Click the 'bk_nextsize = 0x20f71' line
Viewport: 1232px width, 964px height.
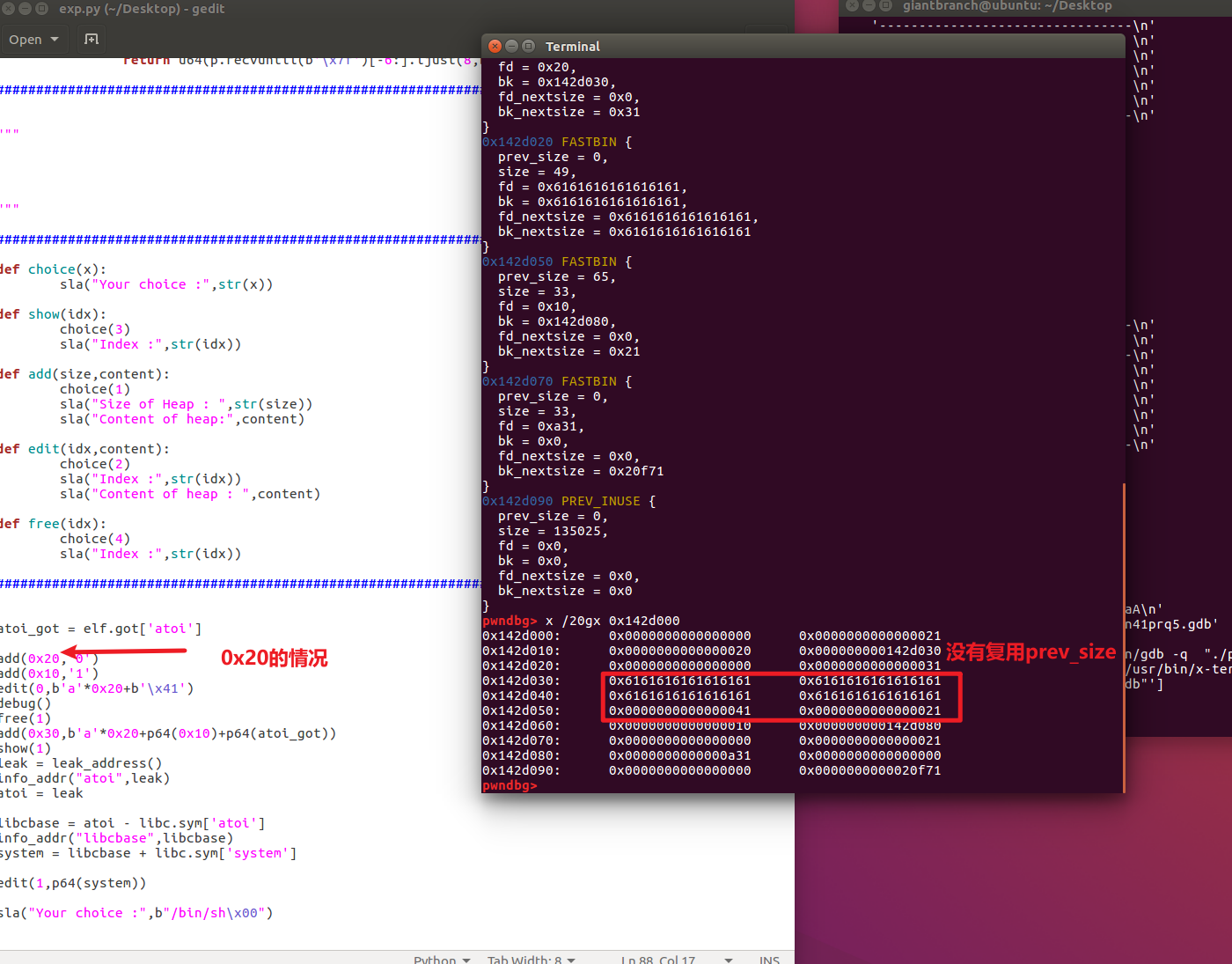click(x=581, y=471)
